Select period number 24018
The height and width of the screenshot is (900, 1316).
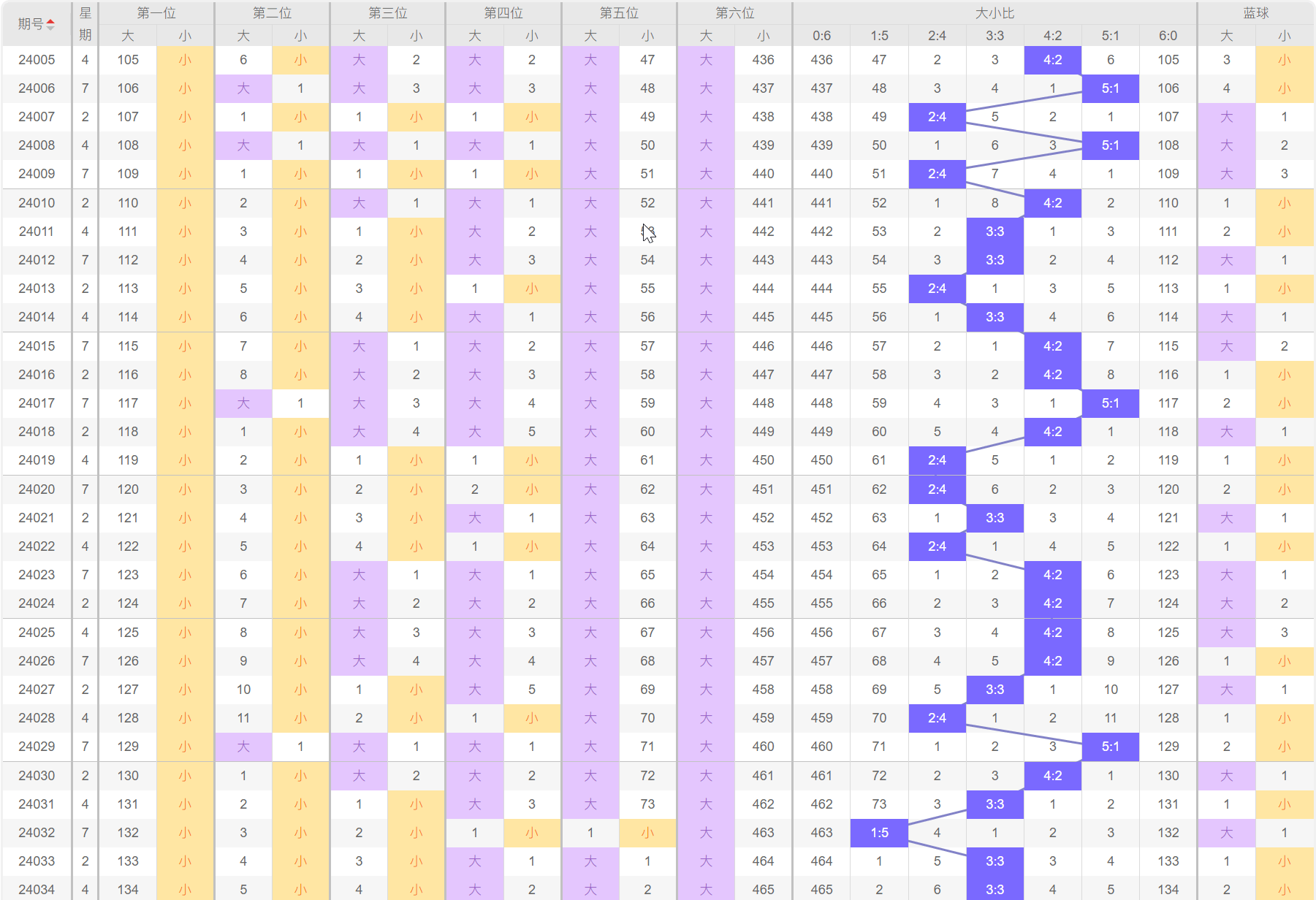click(x=37, y=432)
